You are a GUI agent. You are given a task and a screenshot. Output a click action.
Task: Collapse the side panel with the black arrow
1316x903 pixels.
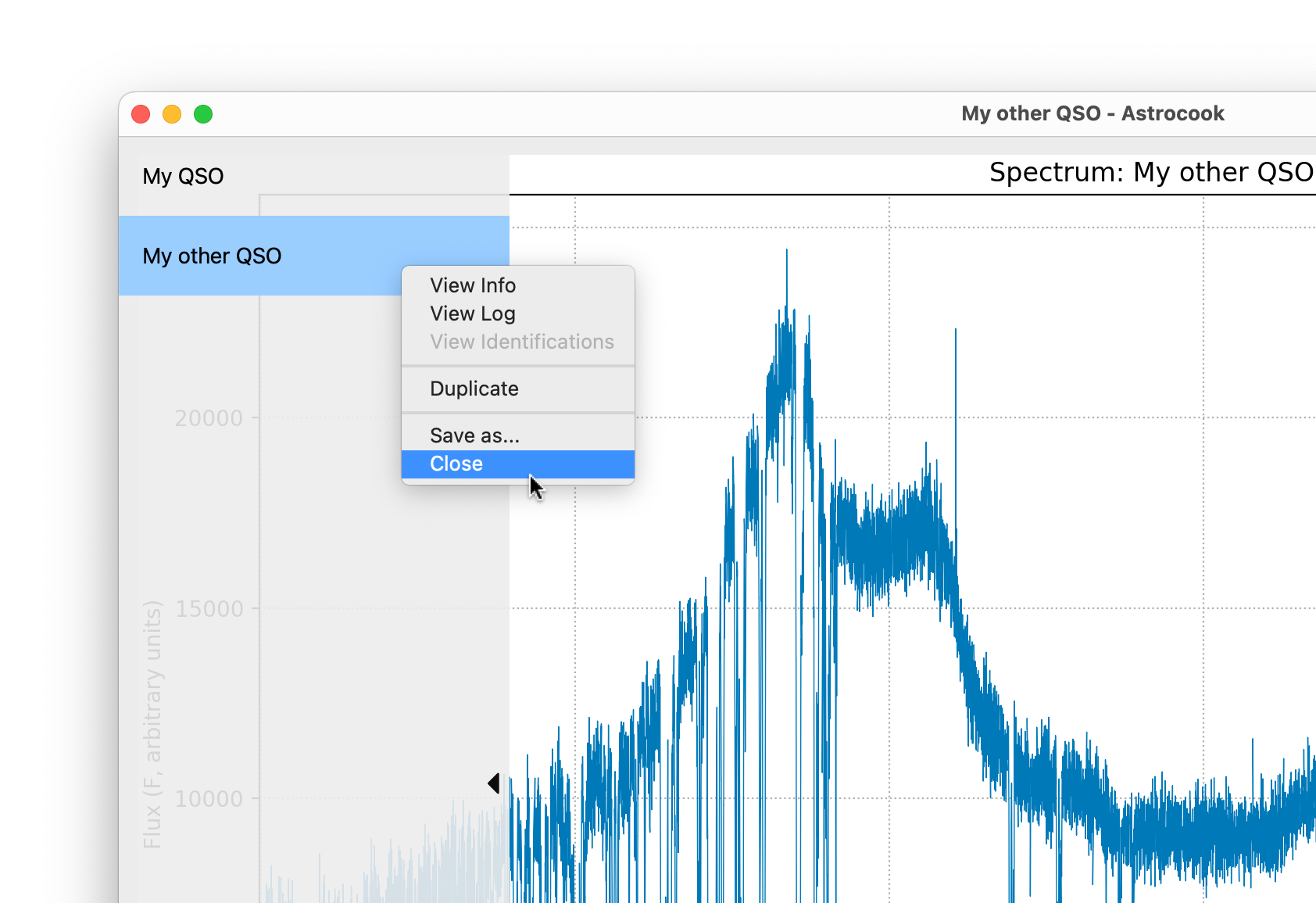click(494, 783)
